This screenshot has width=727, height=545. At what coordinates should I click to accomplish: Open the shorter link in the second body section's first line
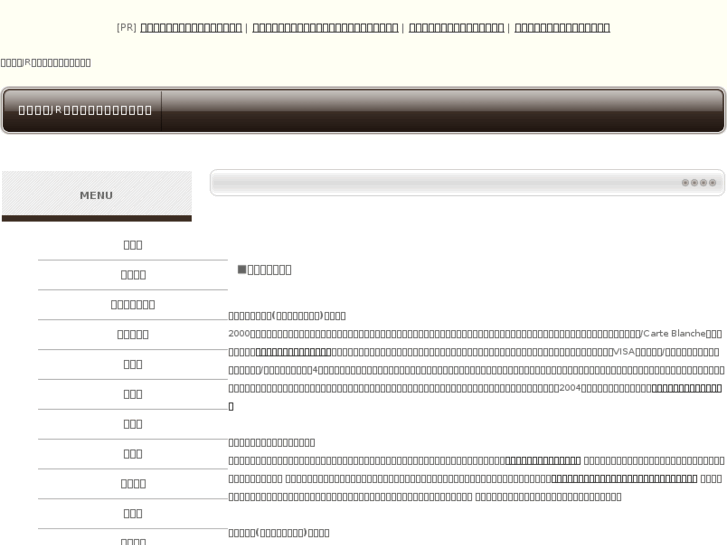coord(543,461)
